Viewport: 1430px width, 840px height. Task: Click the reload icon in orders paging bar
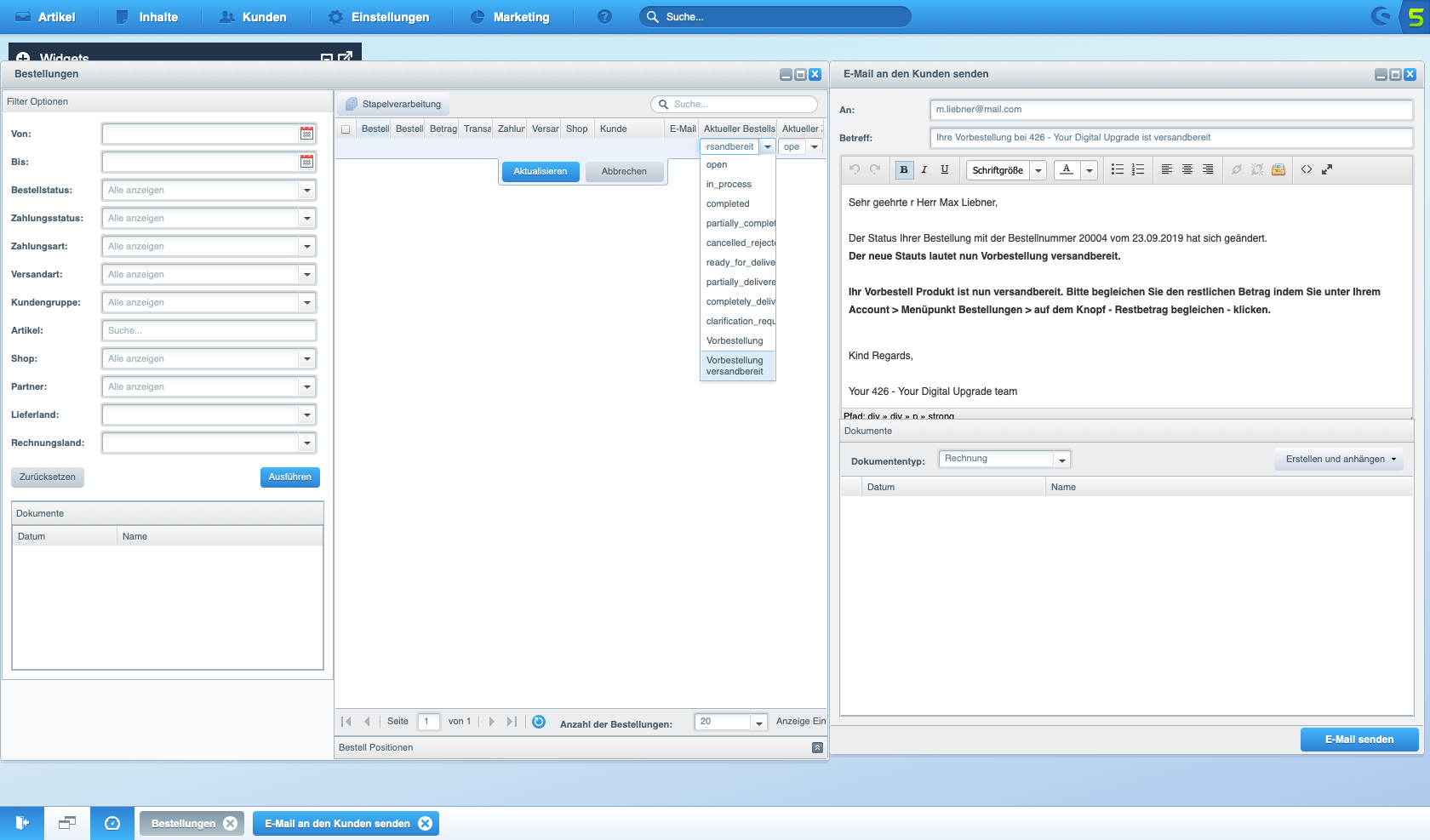coord(539,722)
